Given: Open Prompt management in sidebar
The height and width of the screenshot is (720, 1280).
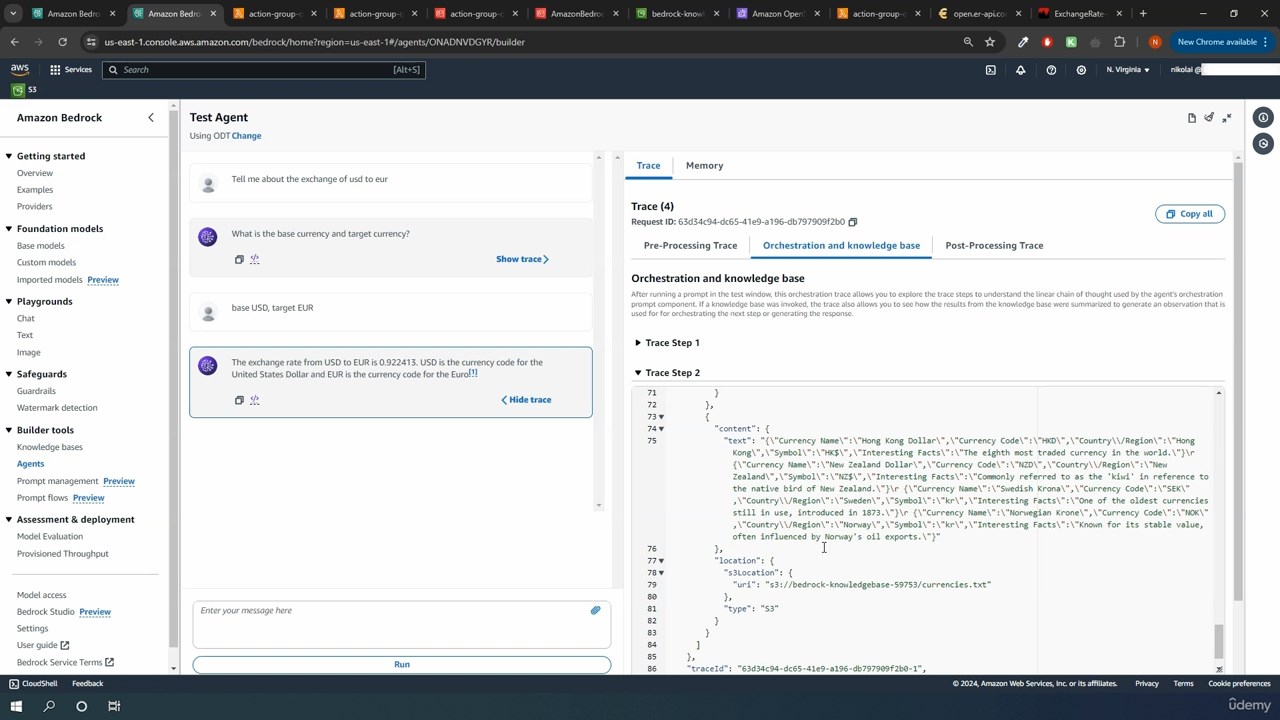Looking at the screenshot, I should tap(58, 481).
